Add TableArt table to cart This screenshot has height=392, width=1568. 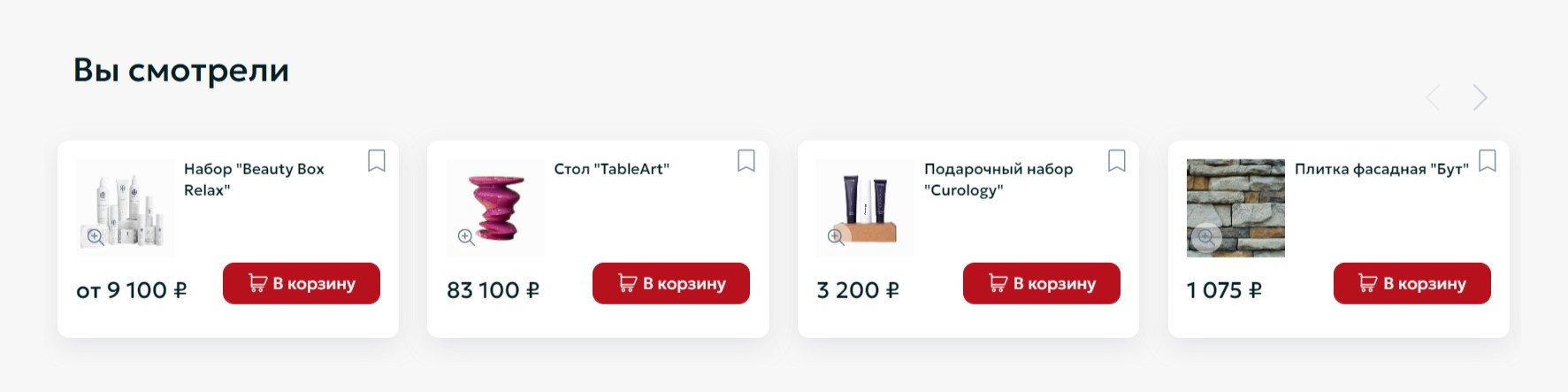point(671,283)
